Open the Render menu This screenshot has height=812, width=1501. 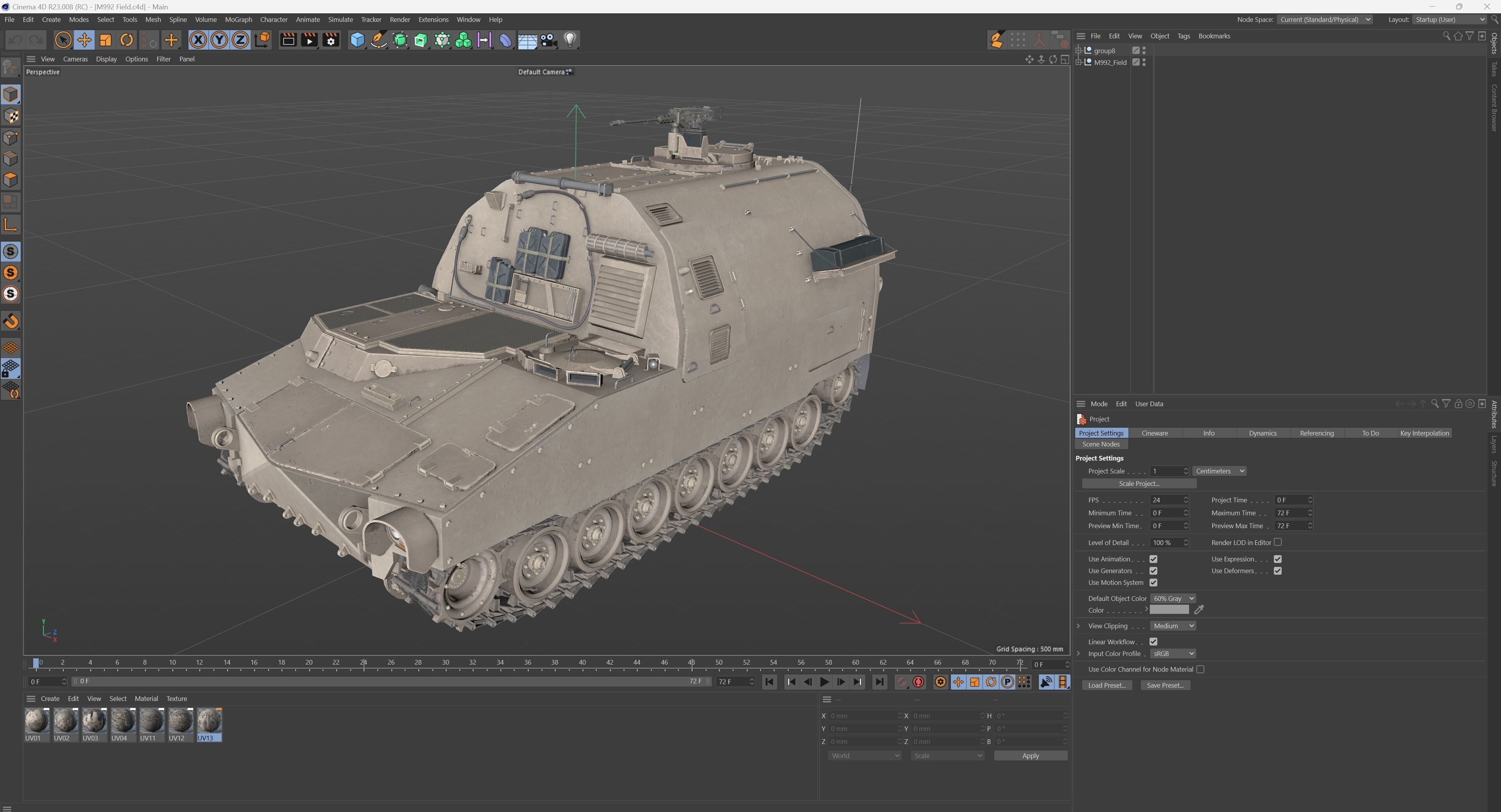point(400,20)
